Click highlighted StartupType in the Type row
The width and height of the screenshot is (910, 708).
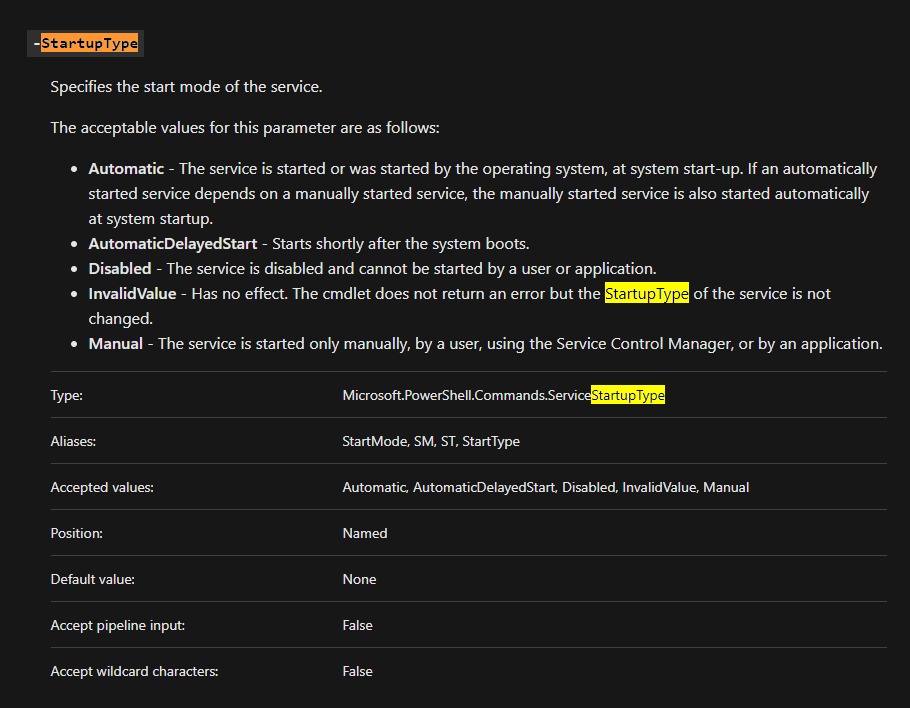tap(627, 396)
